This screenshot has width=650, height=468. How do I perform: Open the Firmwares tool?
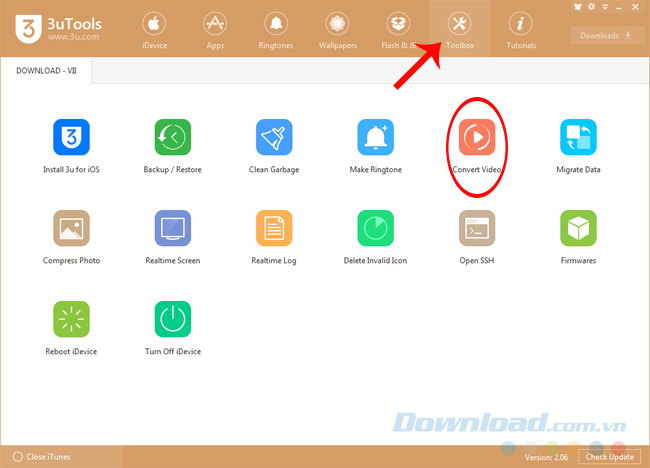click(578, 228)
